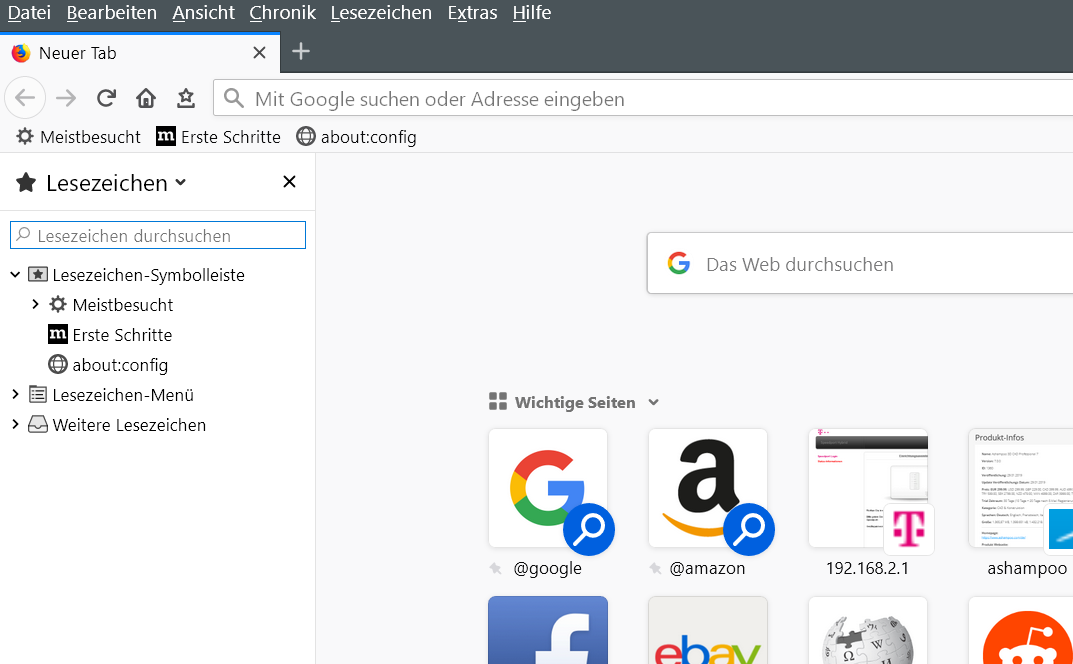Open a new tab with plus icon
The image size is (1073, 664).
tap(301, 52)
